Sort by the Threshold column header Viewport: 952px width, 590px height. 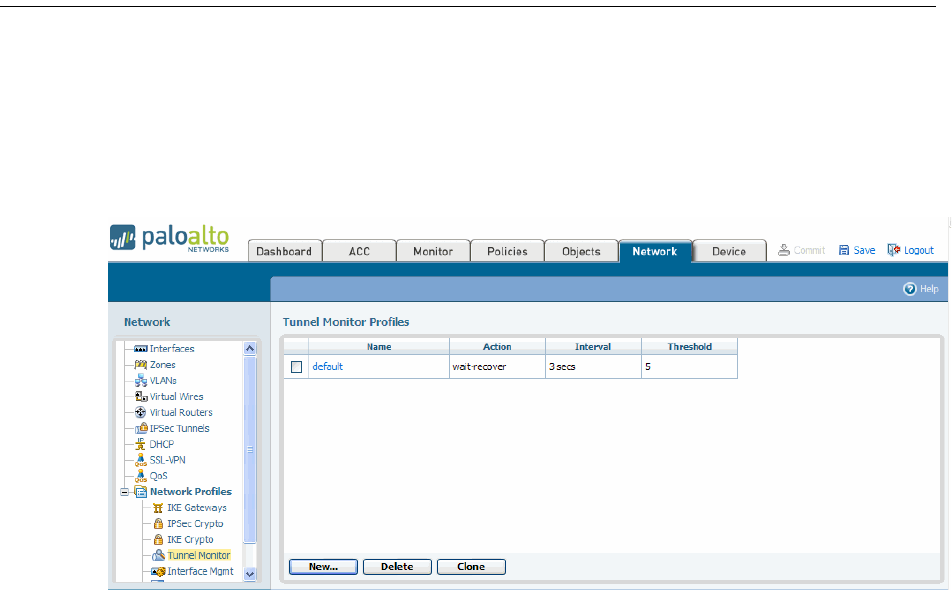point(690,347)
